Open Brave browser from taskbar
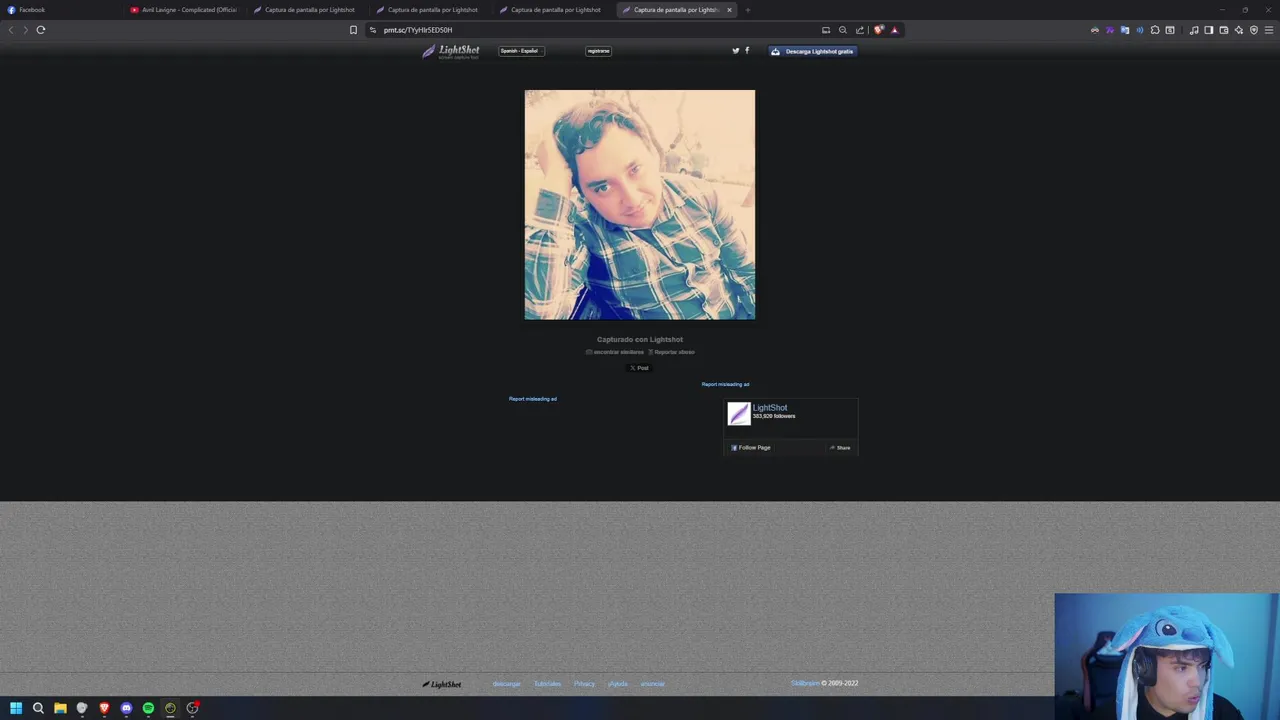The image size is (1280, 720). point(104,708)
